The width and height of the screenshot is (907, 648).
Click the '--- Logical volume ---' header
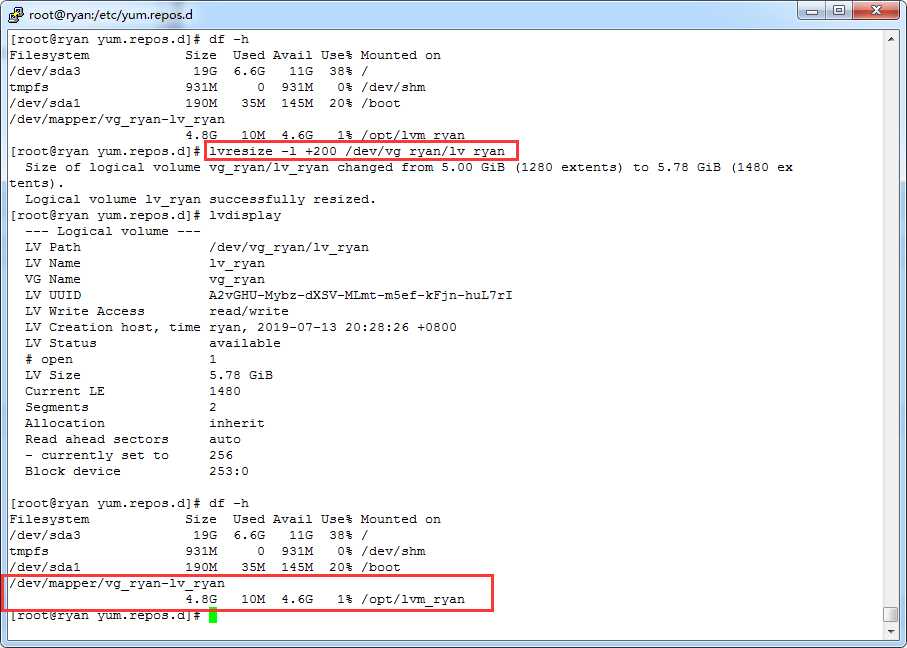tap(113, 231)
